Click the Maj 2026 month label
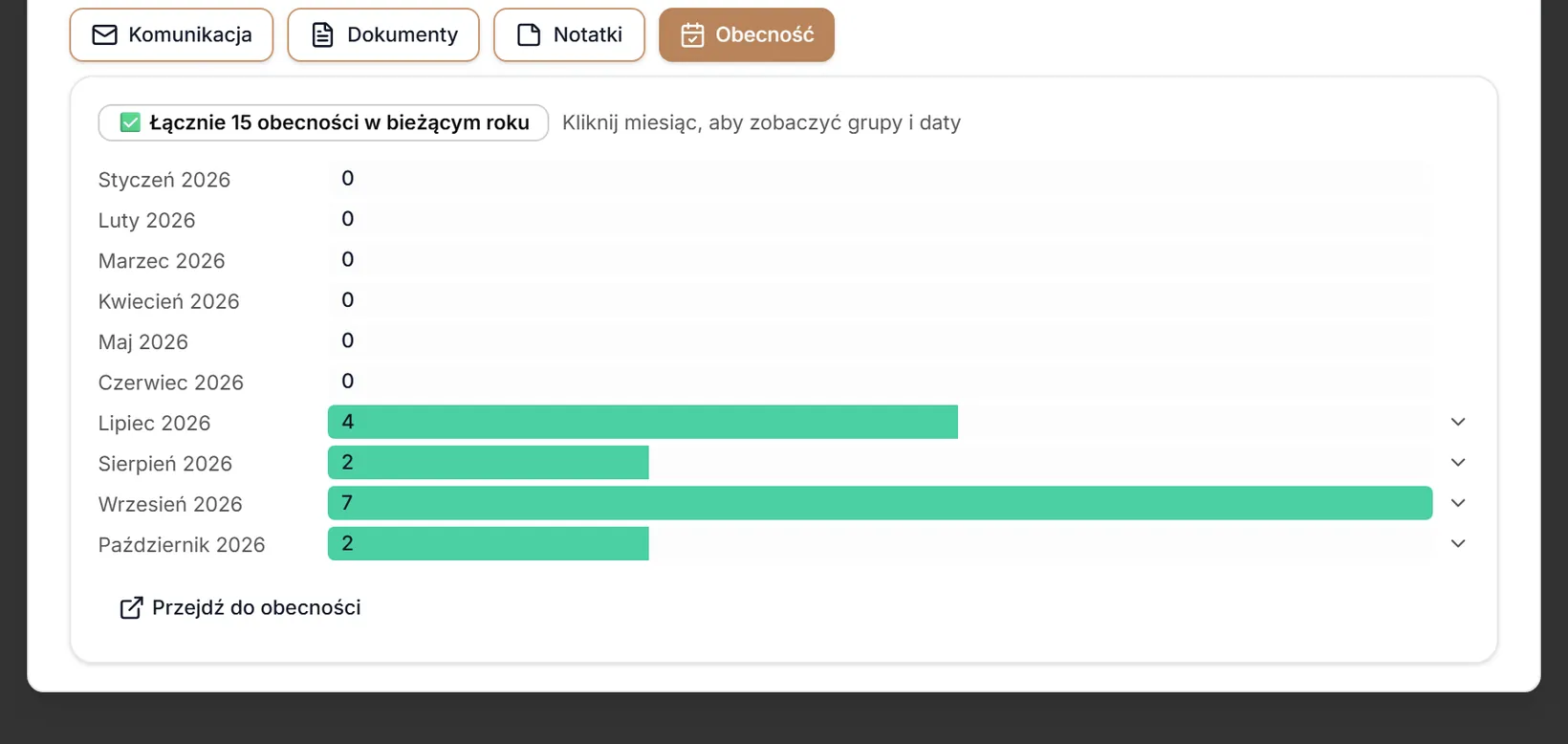The image size is (1568, 744). (143, 342)
